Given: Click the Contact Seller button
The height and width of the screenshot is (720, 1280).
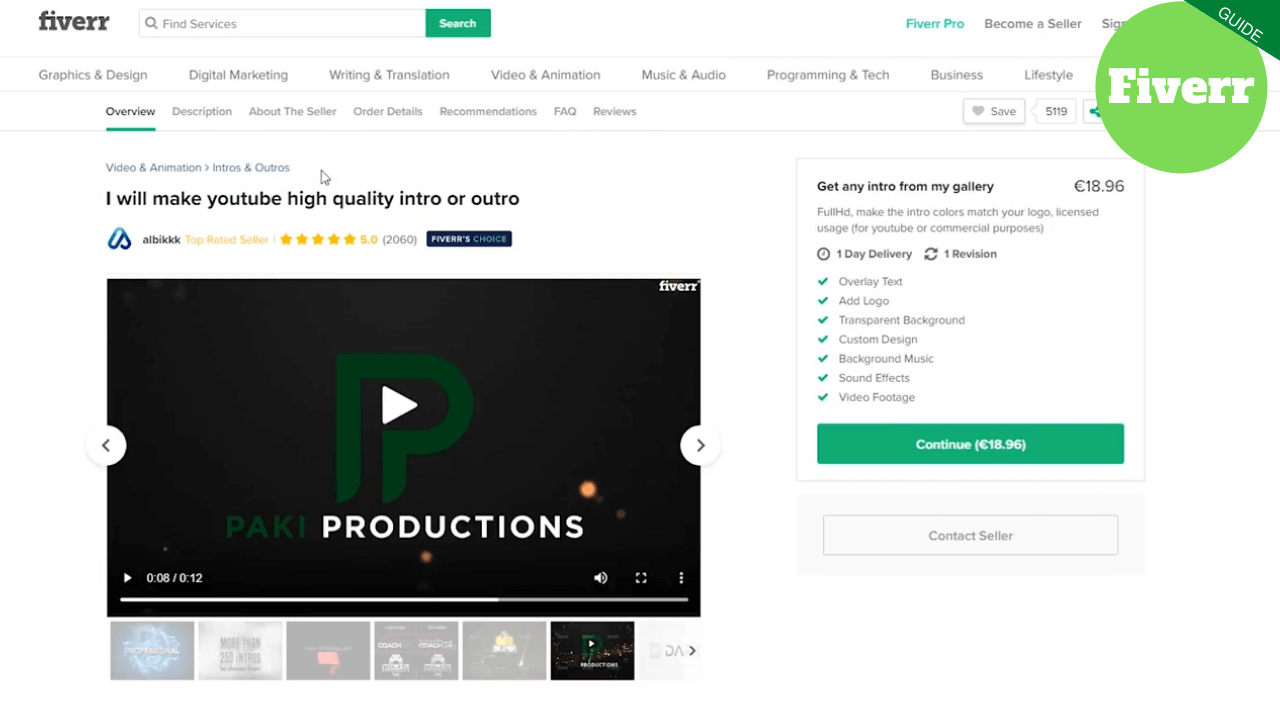Looking at the screenshot, I should tap(970, 535).
